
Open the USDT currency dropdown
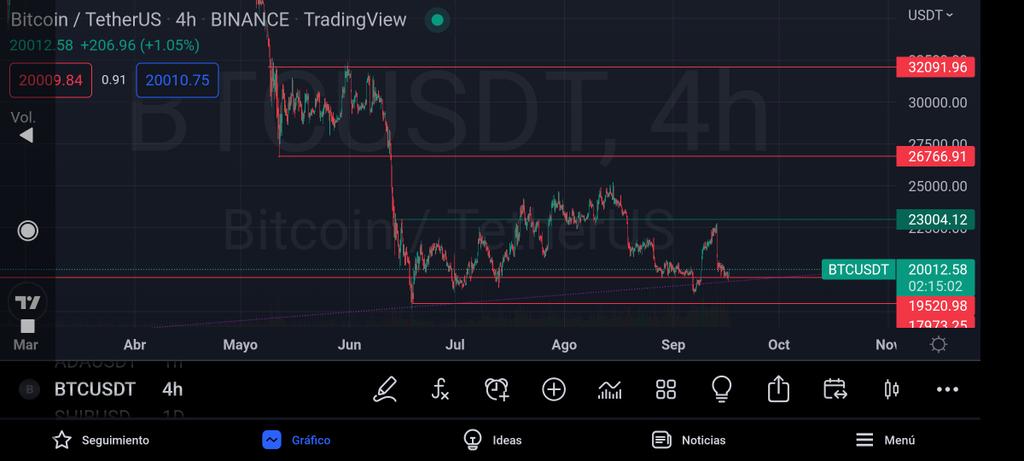[930, 15]
